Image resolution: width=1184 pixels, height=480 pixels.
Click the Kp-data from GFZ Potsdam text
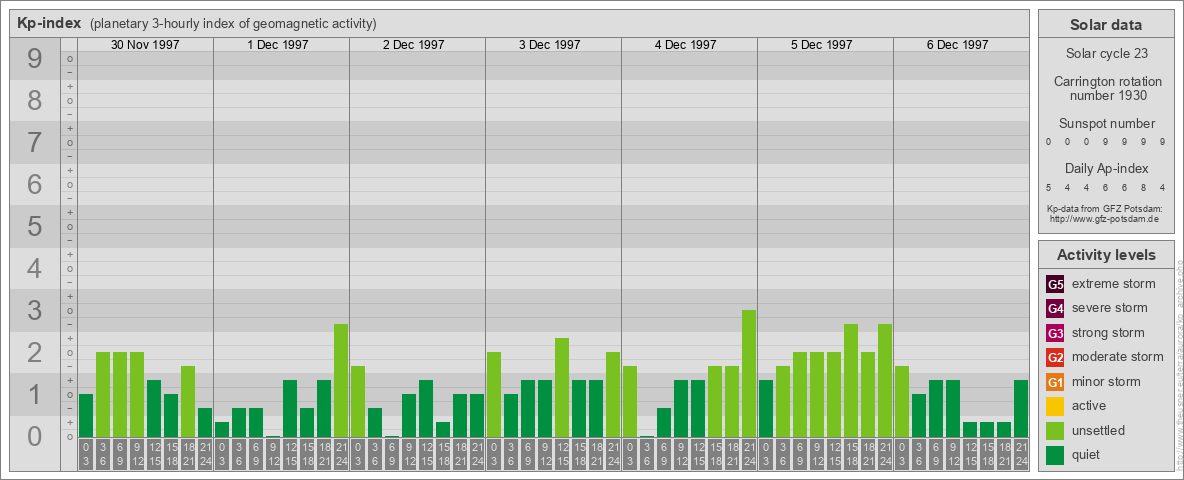1103,209
